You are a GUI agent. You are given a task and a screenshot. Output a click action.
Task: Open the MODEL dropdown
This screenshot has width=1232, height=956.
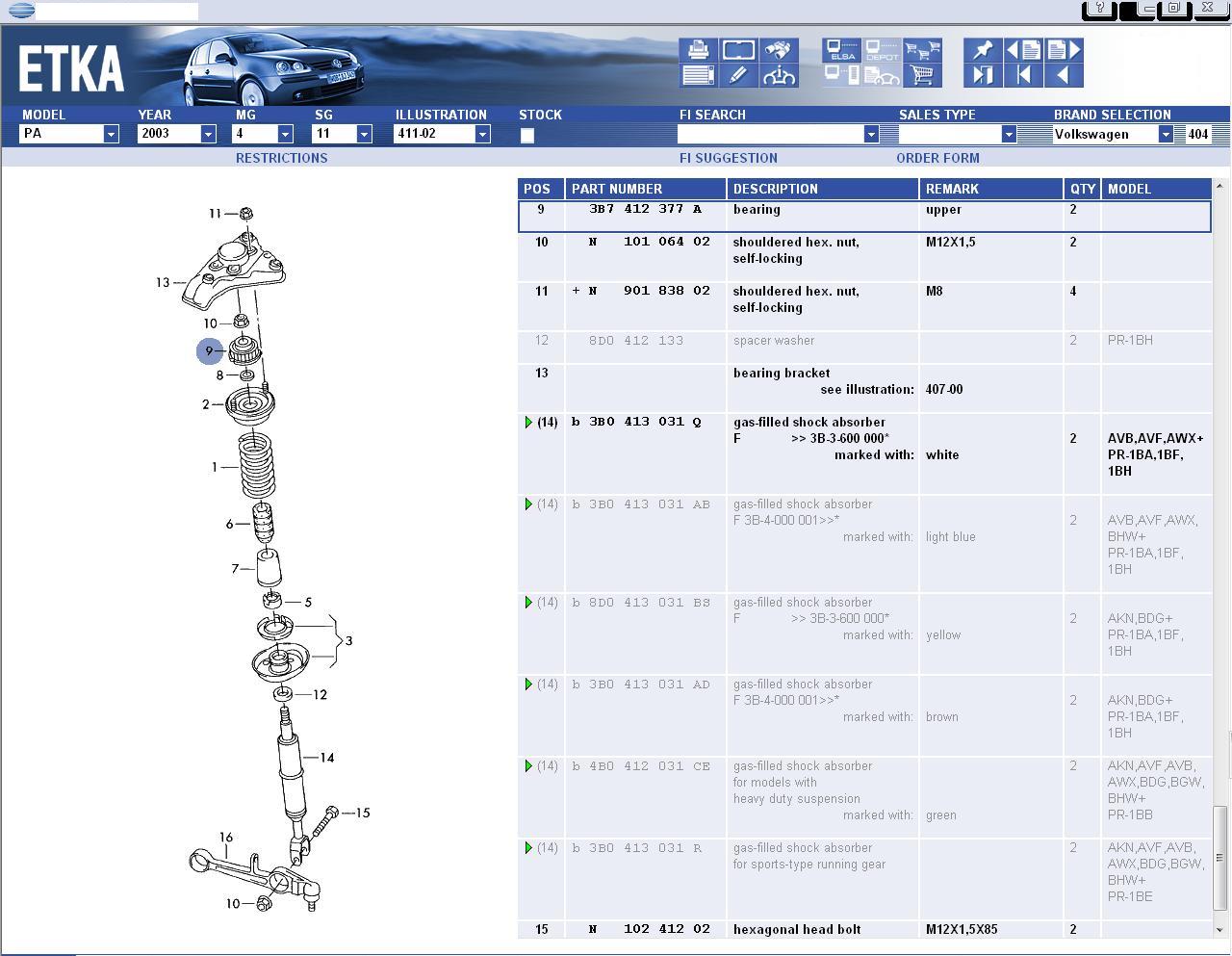click(111, 135)
